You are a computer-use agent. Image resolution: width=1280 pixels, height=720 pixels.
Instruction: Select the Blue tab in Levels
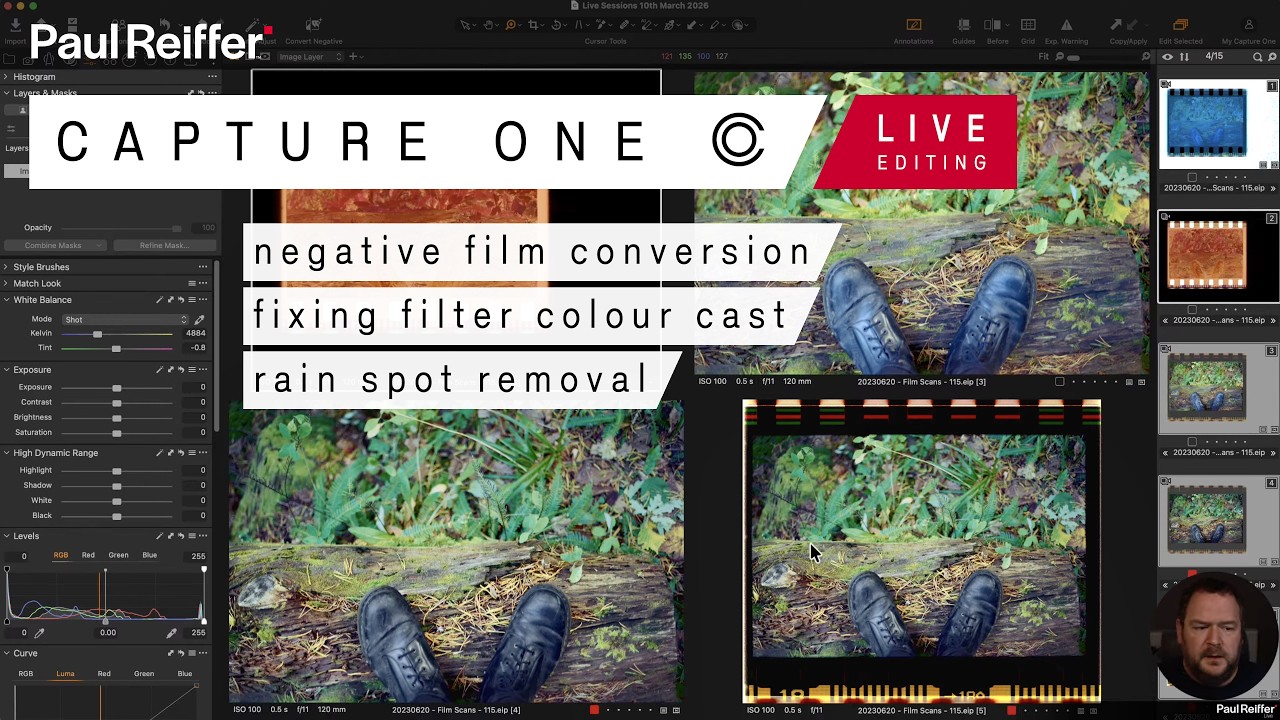[x=149, y=556]
